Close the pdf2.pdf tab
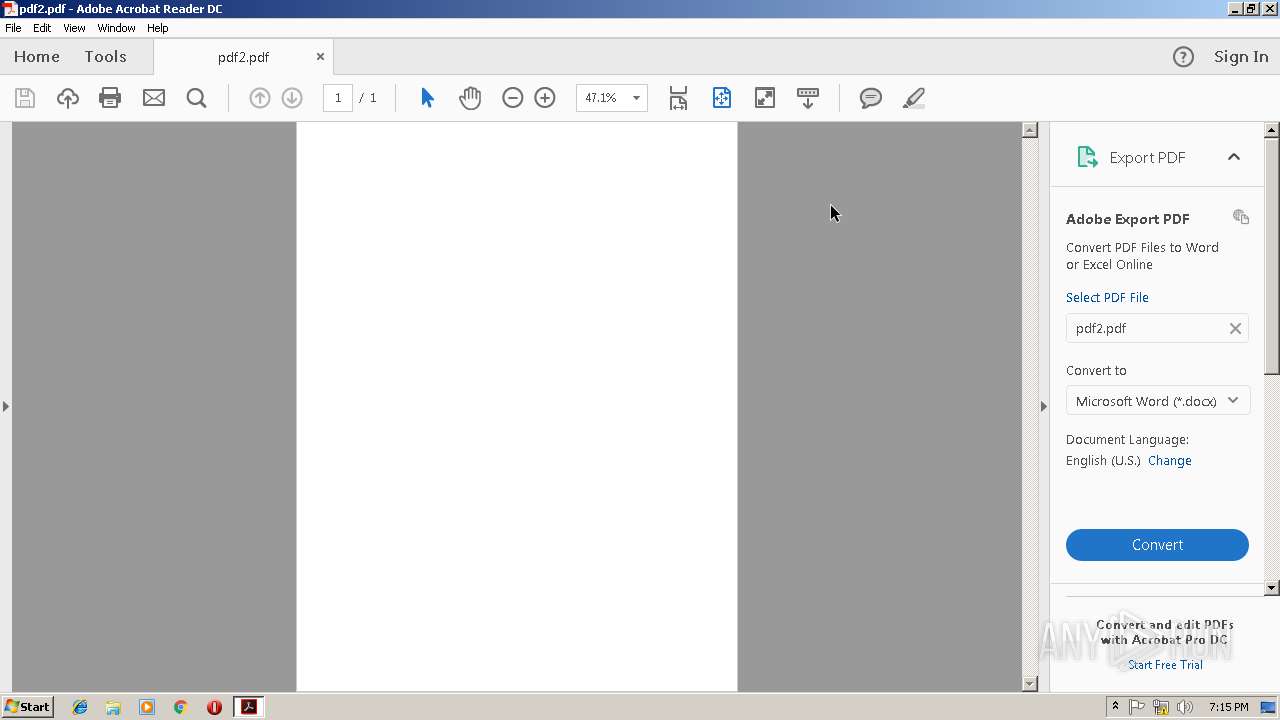The image size is (1280, 720). click(x=320, y=57)
